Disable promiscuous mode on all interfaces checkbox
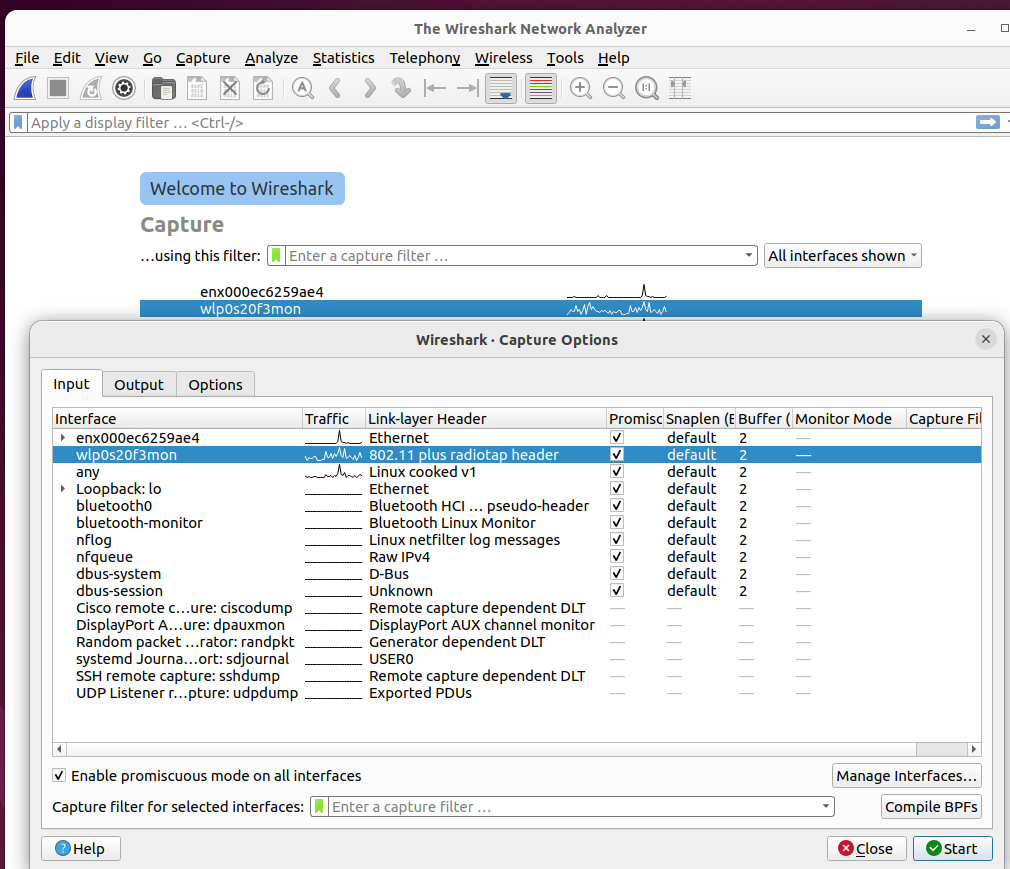The width and height of the screenshot is (1010, 869). click(x=60, y=776)
